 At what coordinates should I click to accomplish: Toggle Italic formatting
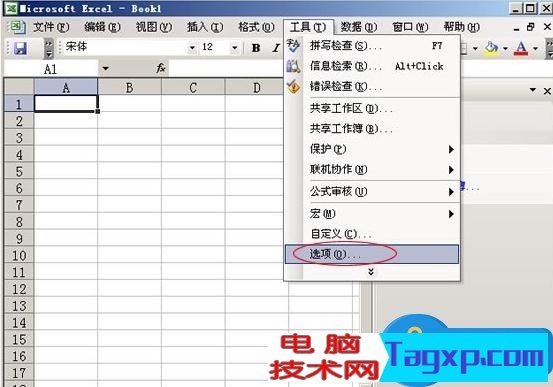click(x=275, y=48)
